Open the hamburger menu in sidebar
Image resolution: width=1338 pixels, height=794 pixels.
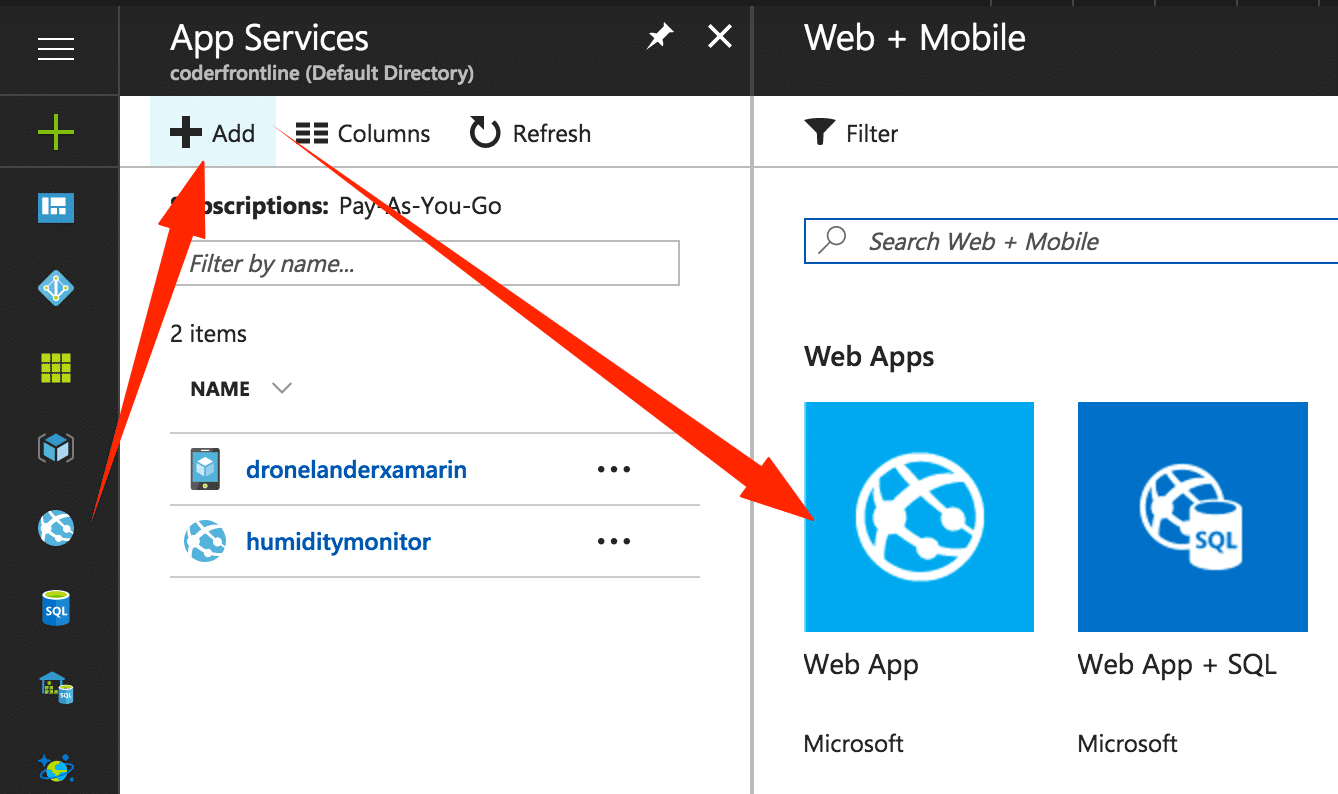click(x=56, y=48)
